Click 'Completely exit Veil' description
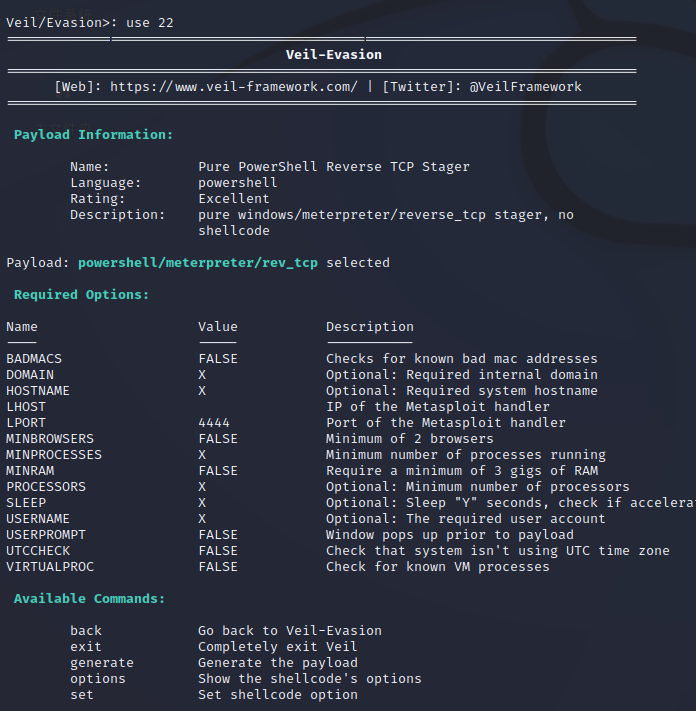The image size is (696, 711). [x=277, y=647]
